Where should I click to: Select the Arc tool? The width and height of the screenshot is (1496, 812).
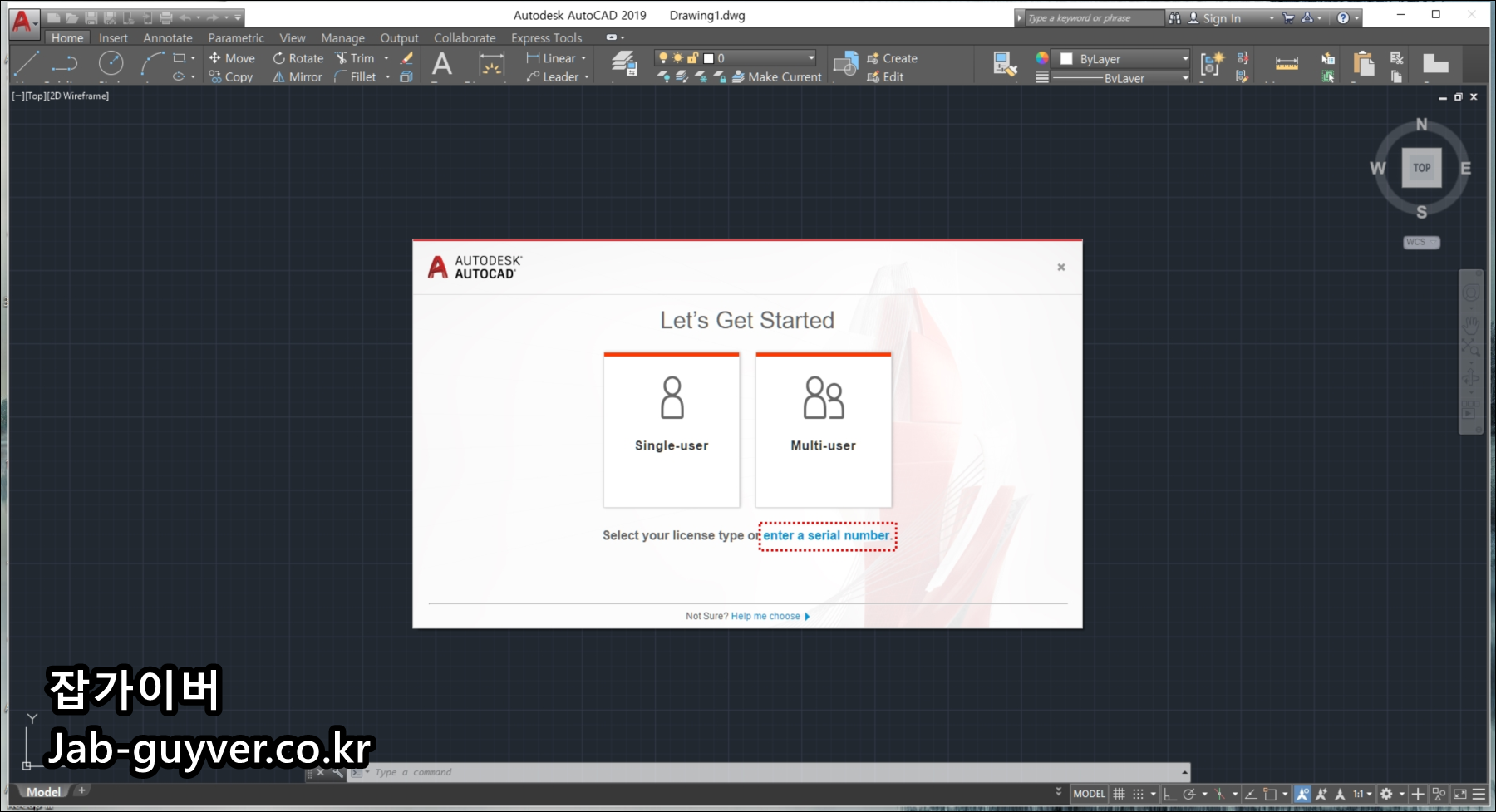(x=151, y=64)
